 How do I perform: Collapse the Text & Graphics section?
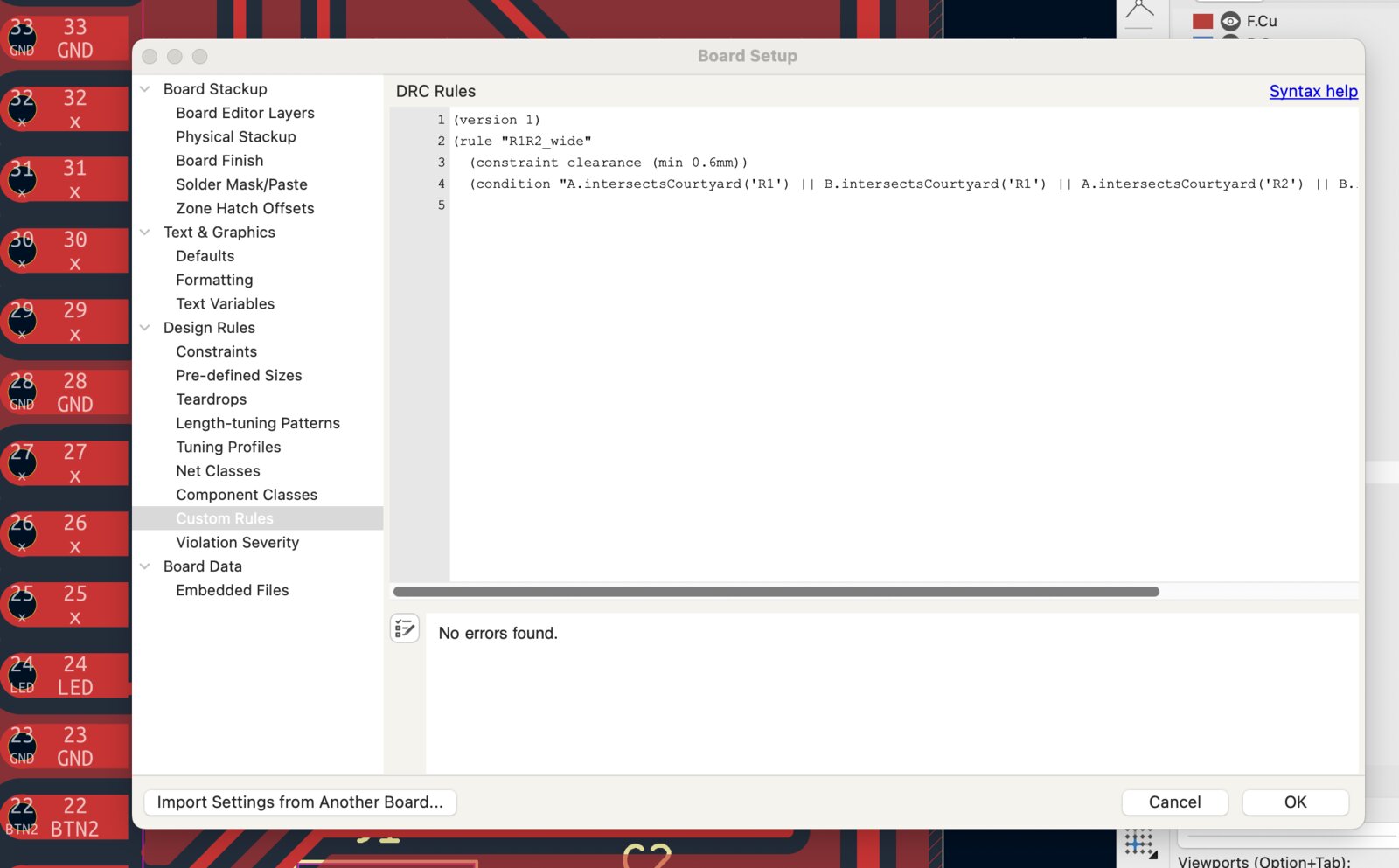tap(145, 233)
